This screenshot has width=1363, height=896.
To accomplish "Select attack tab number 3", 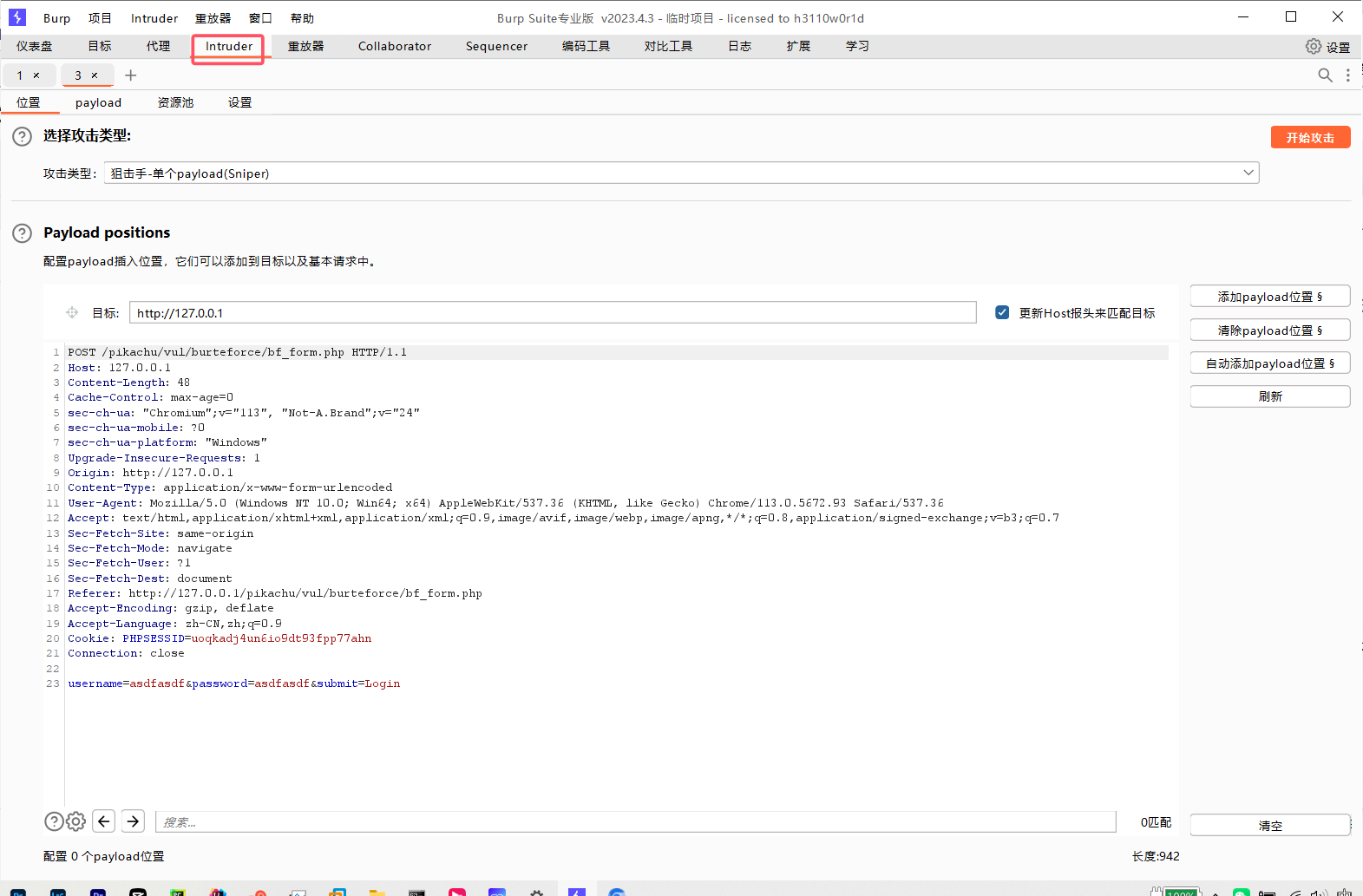I will pos(78,75).
